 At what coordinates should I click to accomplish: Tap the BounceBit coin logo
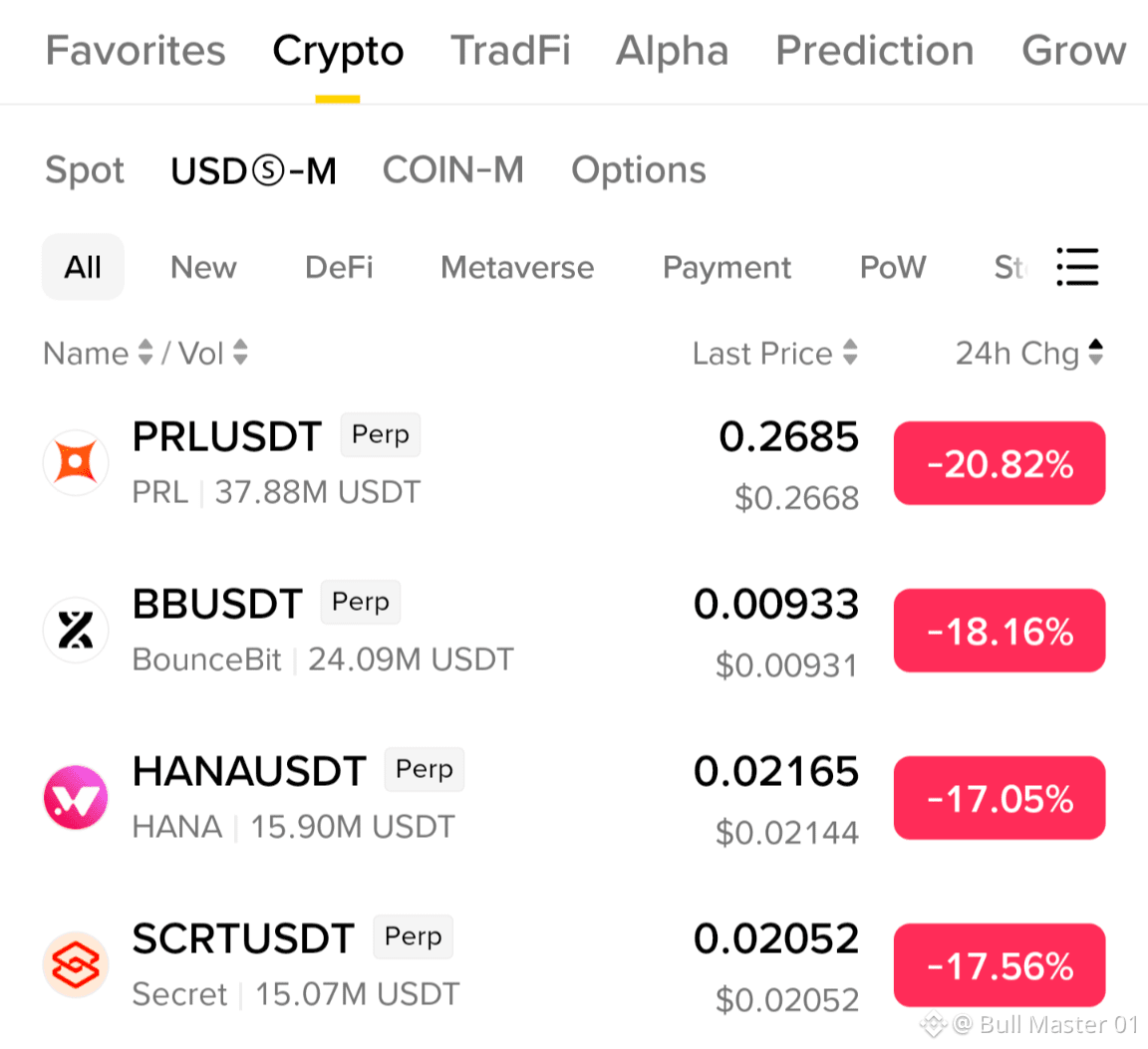tap(76, 631)
